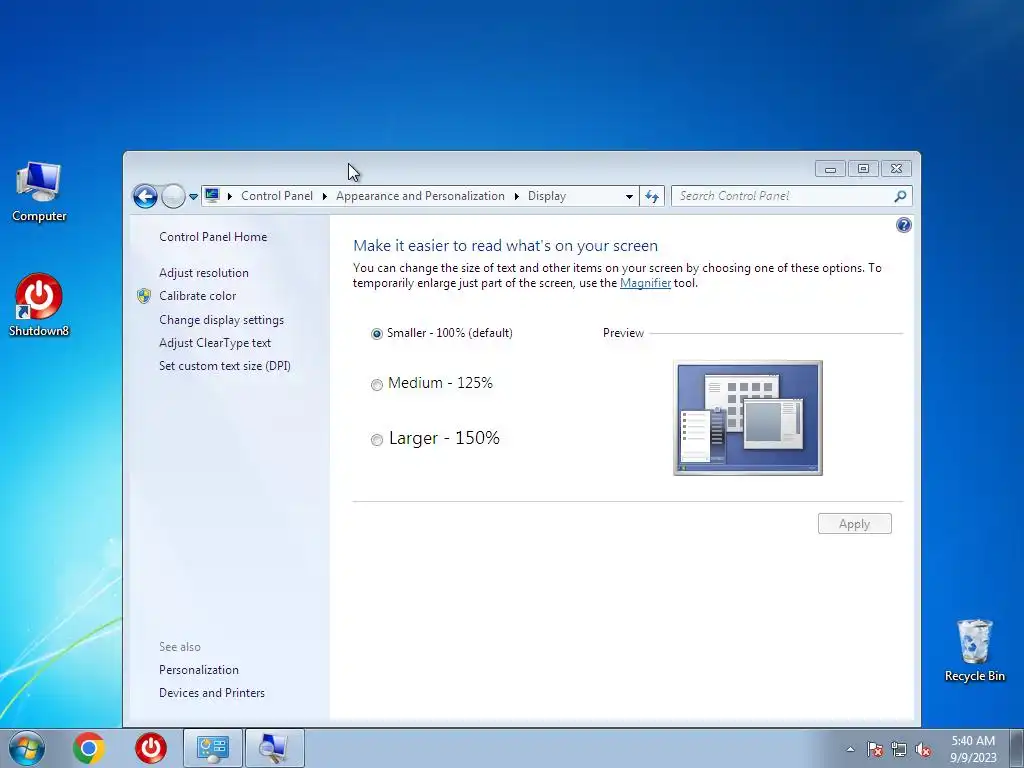Click Show desktop at the taskbar end
The width and height of the screenshot is (1024, 768).
tap(1017, 748)
